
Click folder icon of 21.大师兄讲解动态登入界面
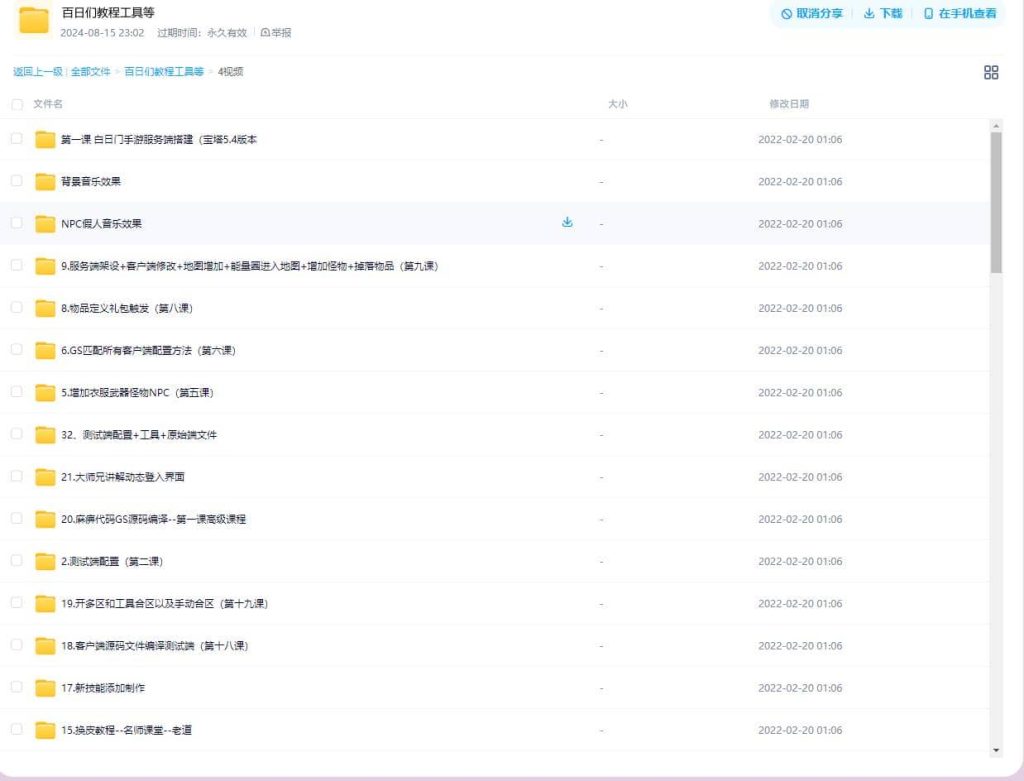click(45, 477)
